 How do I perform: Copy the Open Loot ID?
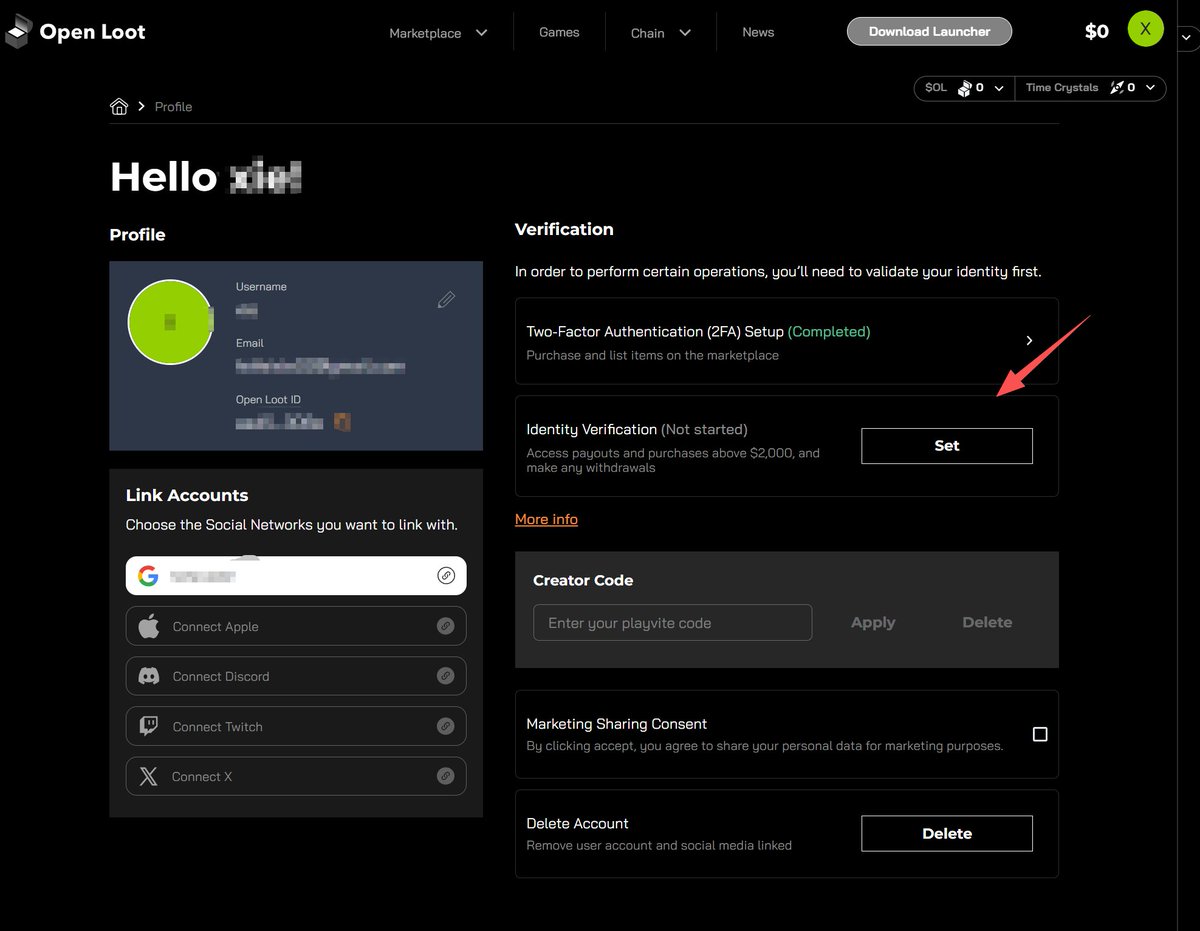(x=343, y=421)
